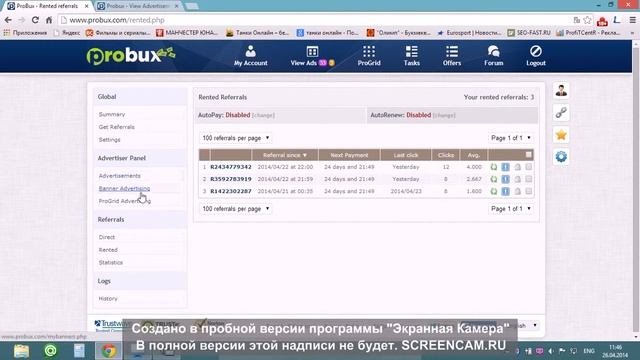Bookmark page with the address bar star
This screenshot has height=360, width=640.
point(587,20)
